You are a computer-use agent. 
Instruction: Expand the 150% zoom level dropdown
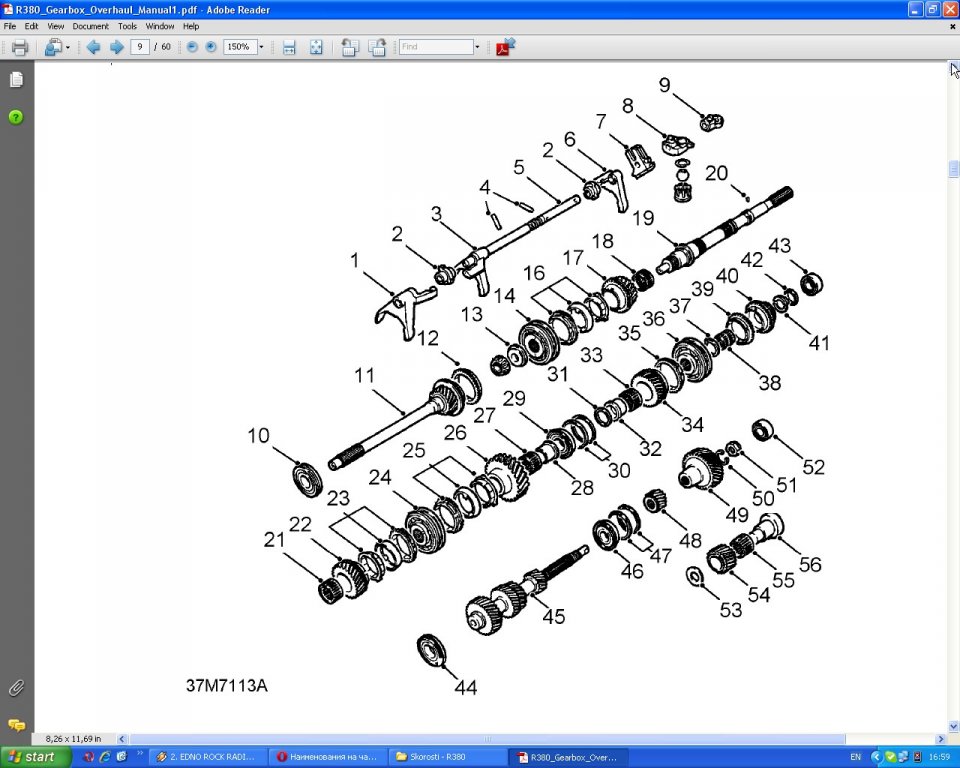262,47
